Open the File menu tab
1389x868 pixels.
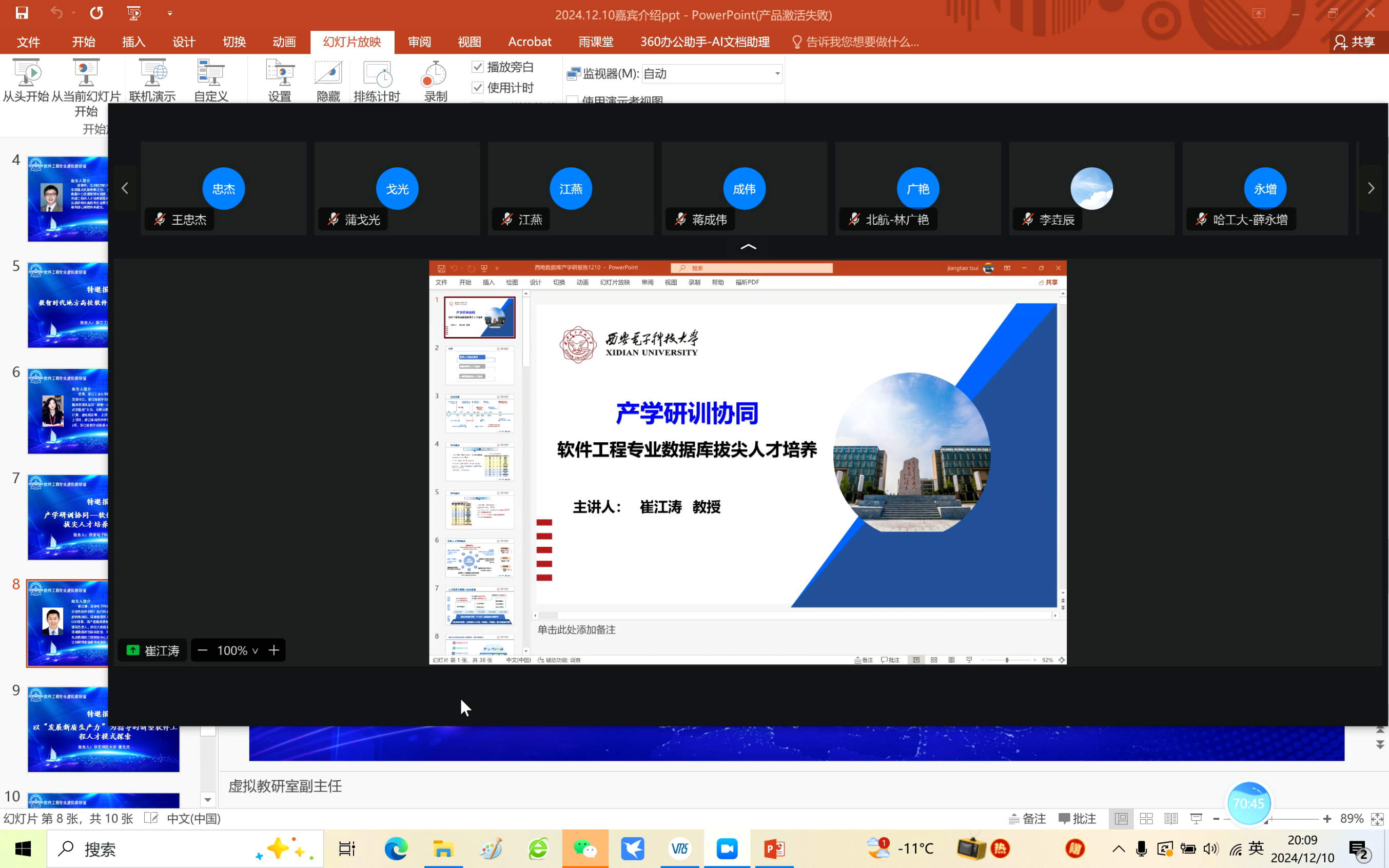tap(28, 42)
